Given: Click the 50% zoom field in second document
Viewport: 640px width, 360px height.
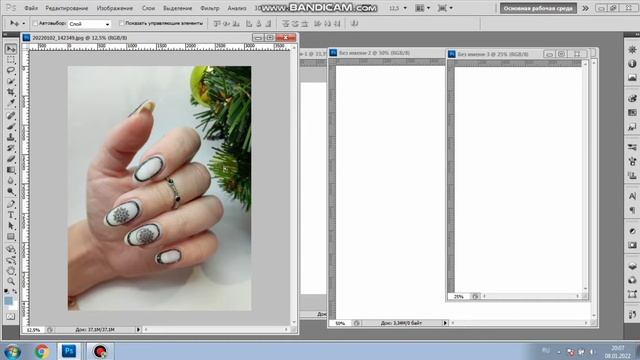Looking at the screenshot, I should (340, 323).
